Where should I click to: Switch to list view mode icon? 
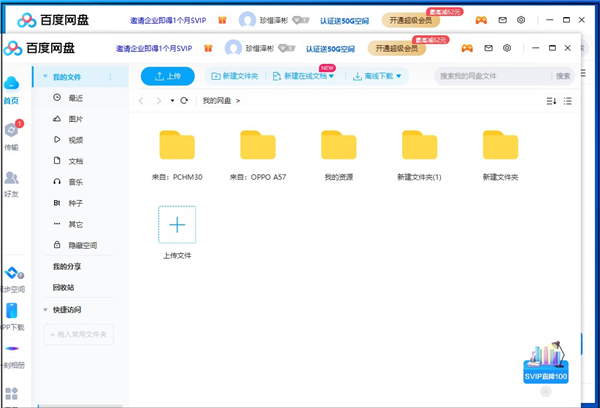[568, 101]
